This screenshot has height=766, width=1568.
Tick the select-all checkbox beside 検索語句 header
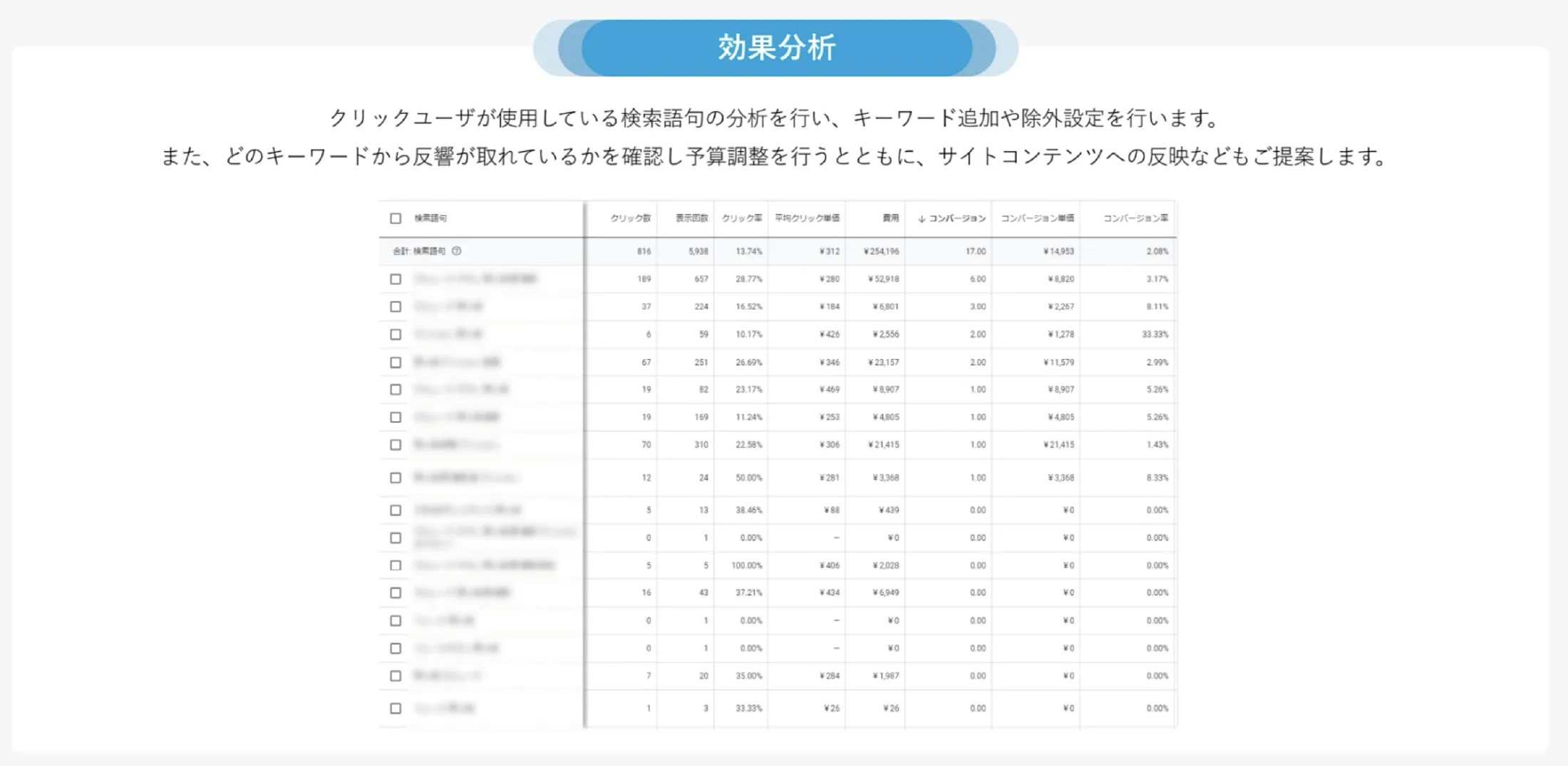click(396, 218)
